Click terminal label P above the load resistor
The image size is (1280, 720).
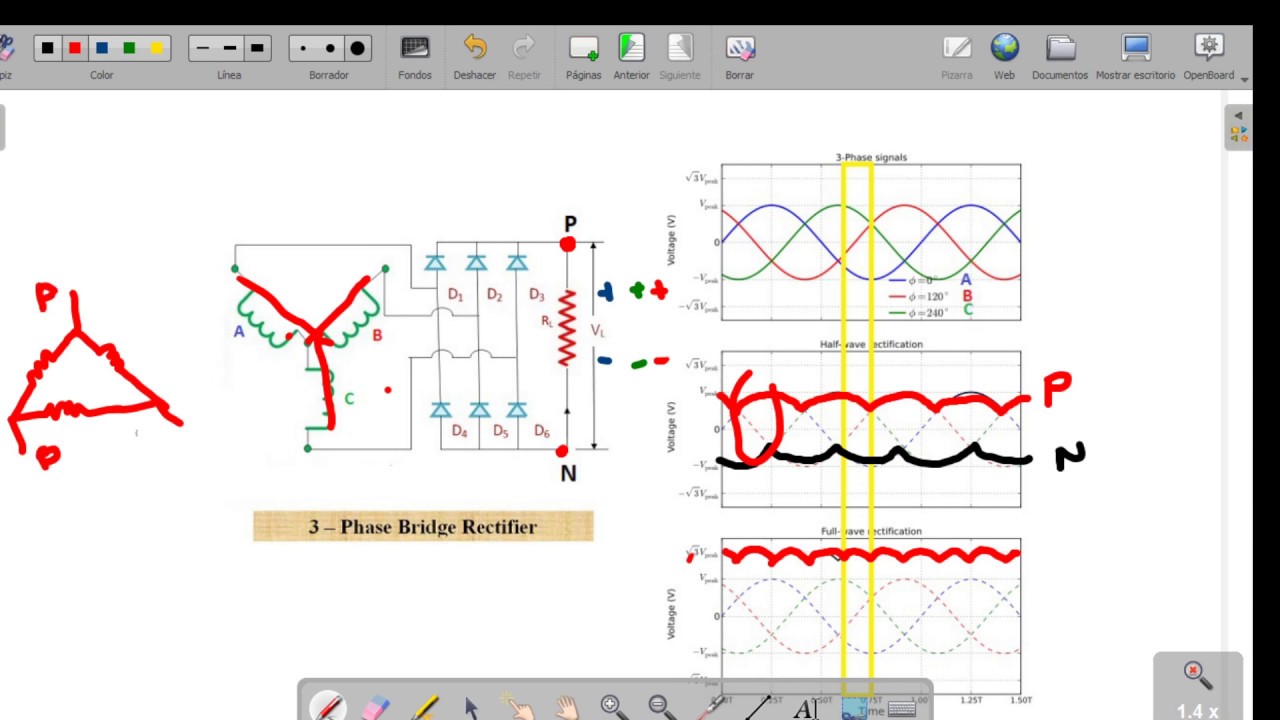coord(570,224)
